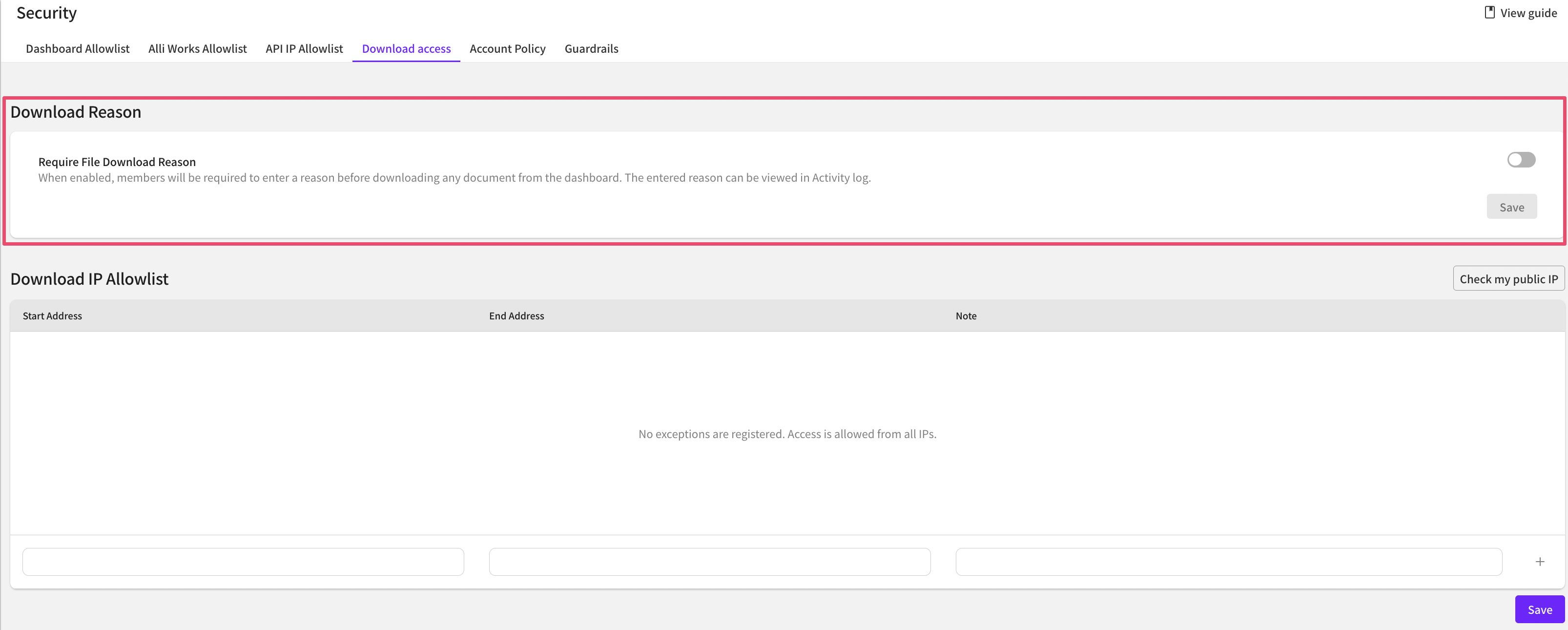1568x630 pixels.
Task: Select the Download access tab
Action: (x=406, y=49)
